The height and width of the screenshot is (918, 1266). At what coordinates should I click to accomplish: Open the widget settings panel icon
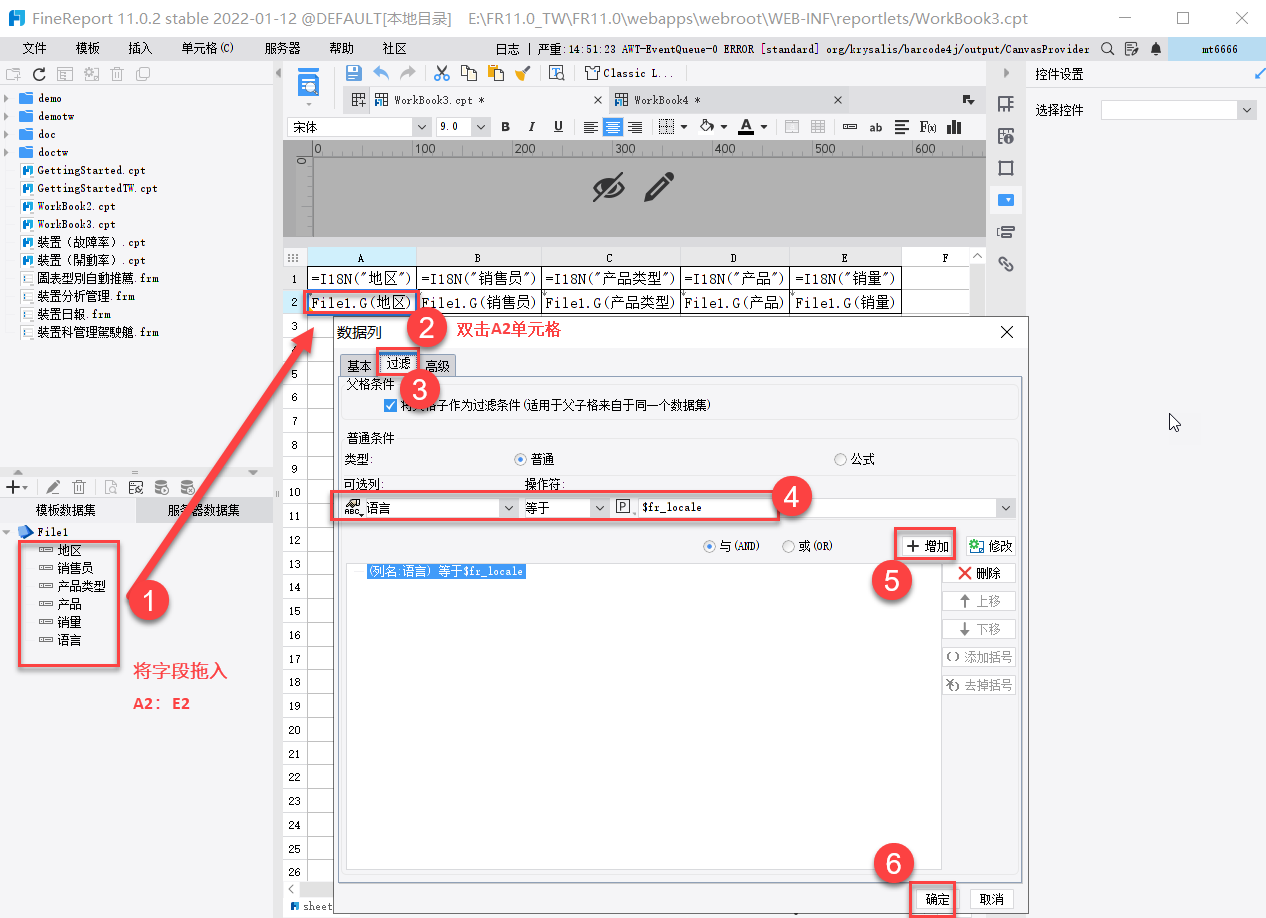point(1006,199)
